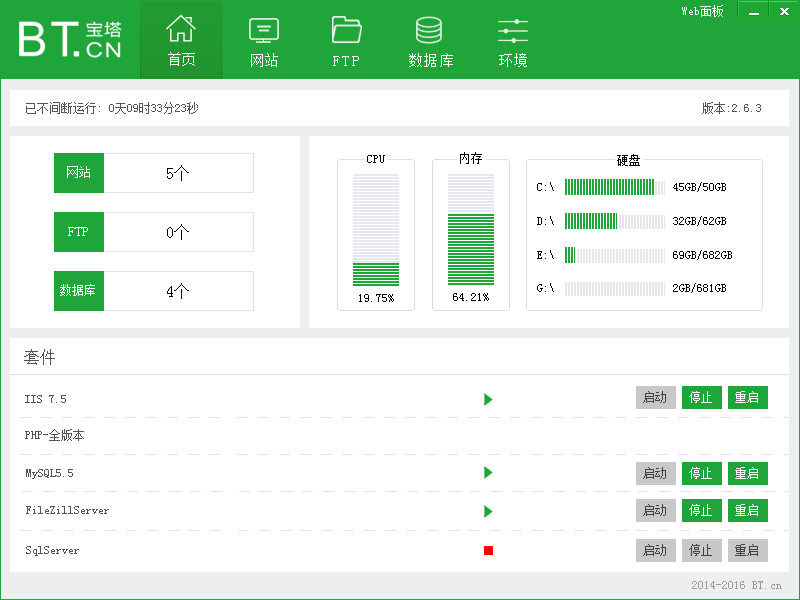
Task: Switch to the 网站 tab label
Action: pyautogui.click(x=264, y=61)
